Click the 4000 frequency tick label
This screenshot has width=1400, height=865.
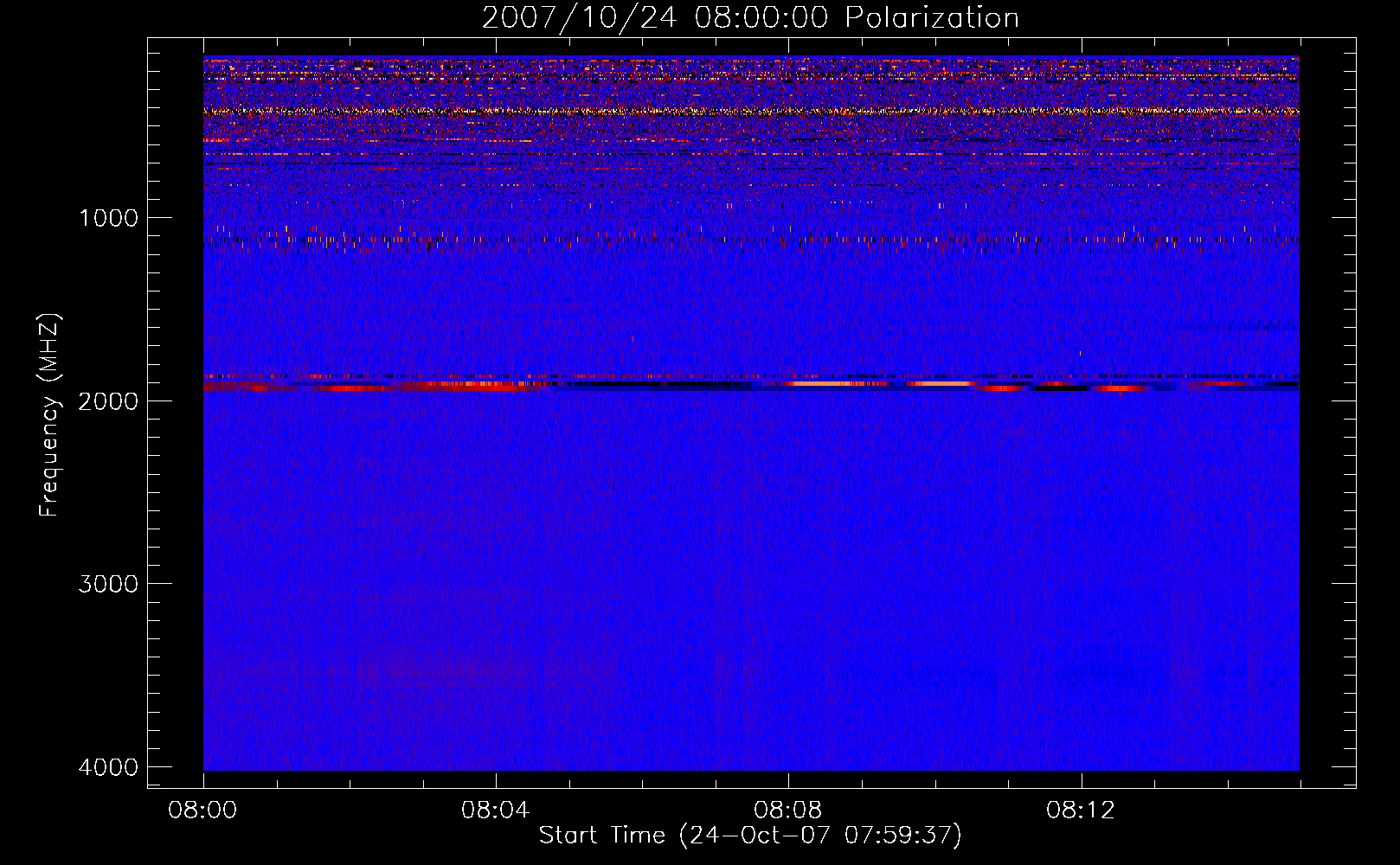click(x=108, y=767)
